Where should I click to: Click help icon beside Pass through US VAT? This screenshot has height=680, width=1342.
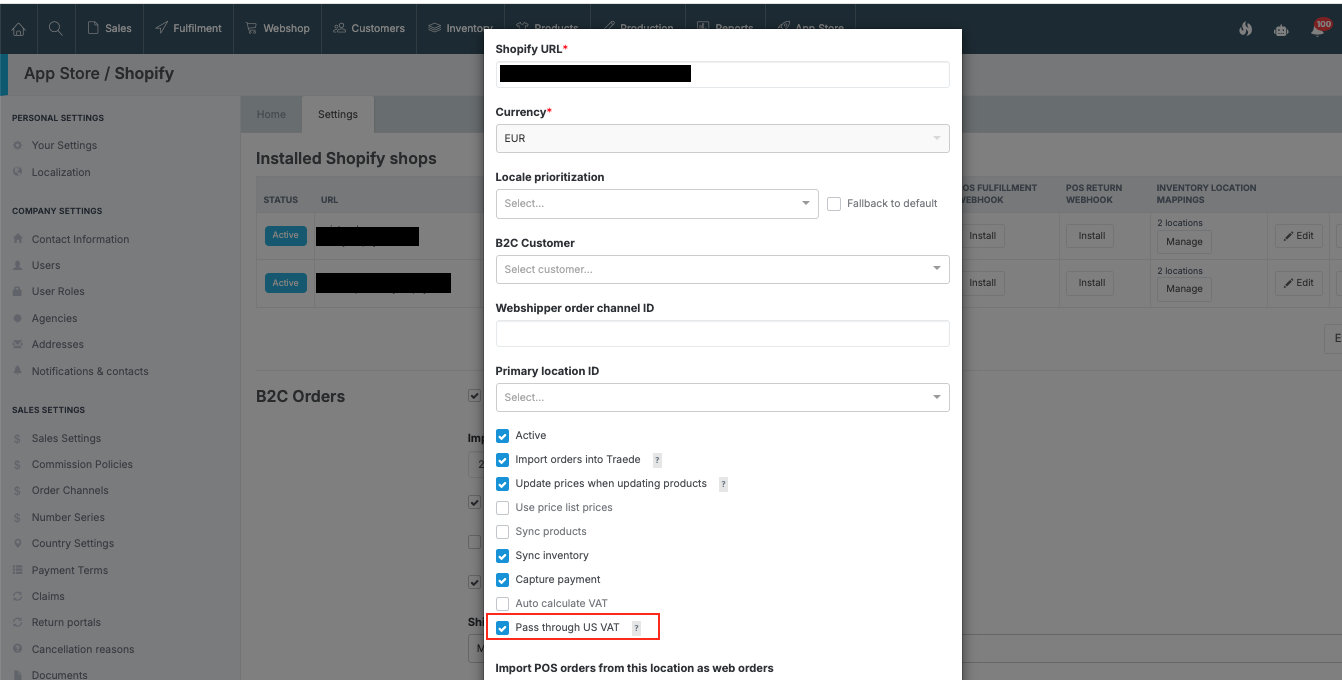click(636, 628)
